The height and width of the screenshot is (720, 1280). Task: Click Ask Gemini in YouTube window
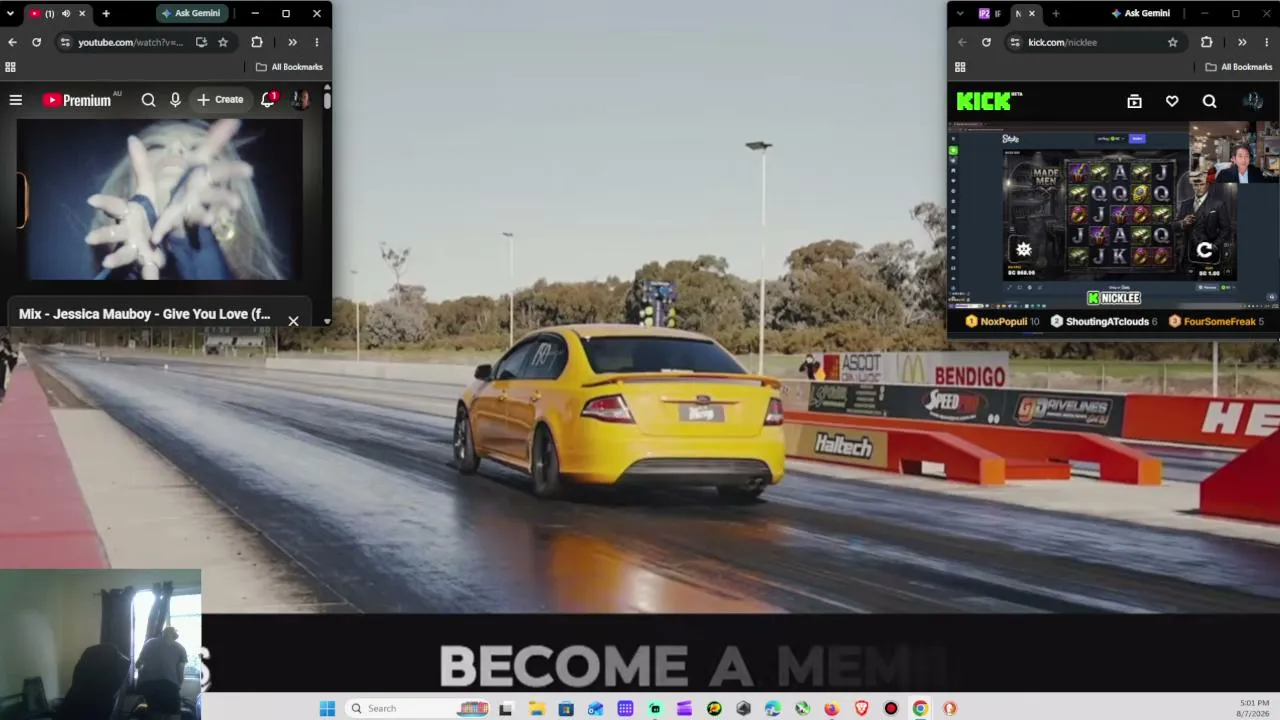pos(191,13)
